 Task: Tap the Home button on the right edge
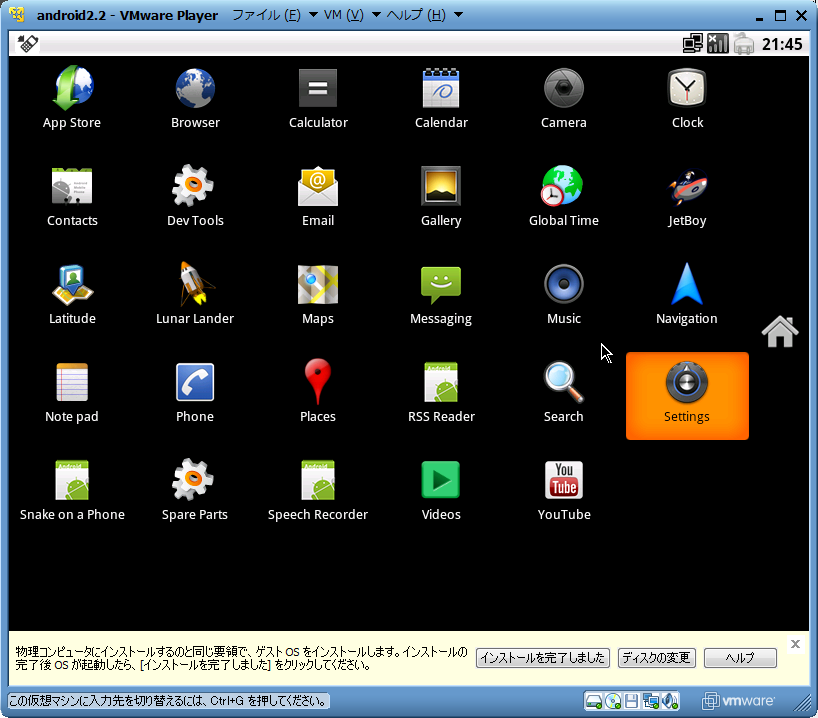[x=780, y=331]
